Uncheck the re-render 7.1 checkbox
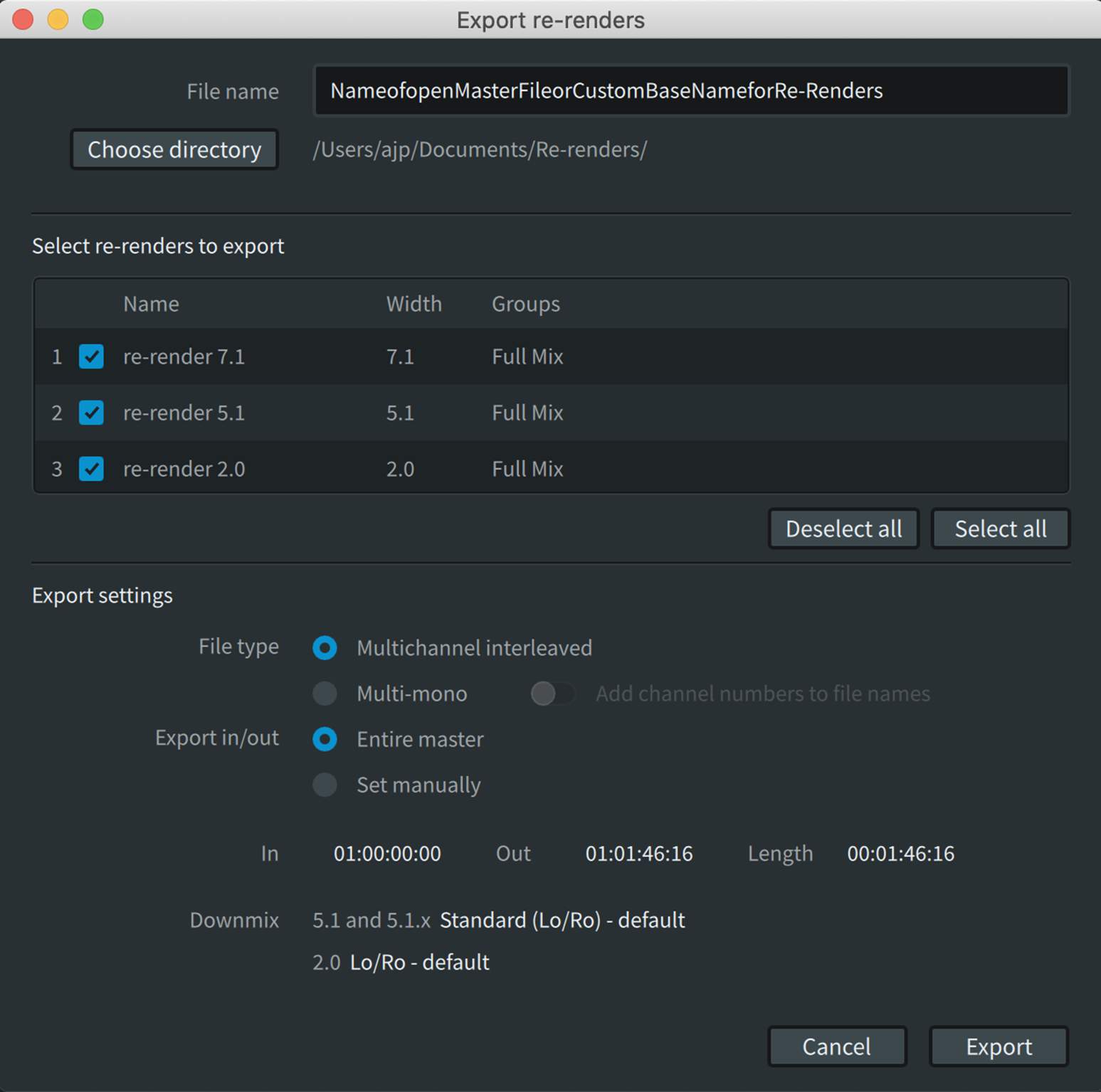 (x=91, y=356)
